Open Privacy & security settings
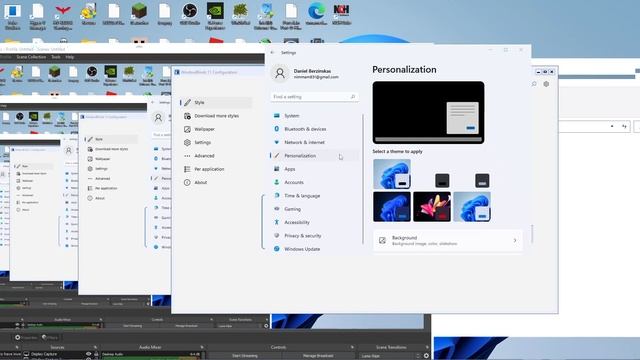This screenshot has height=360, width=640. click(x=314, y=236)
